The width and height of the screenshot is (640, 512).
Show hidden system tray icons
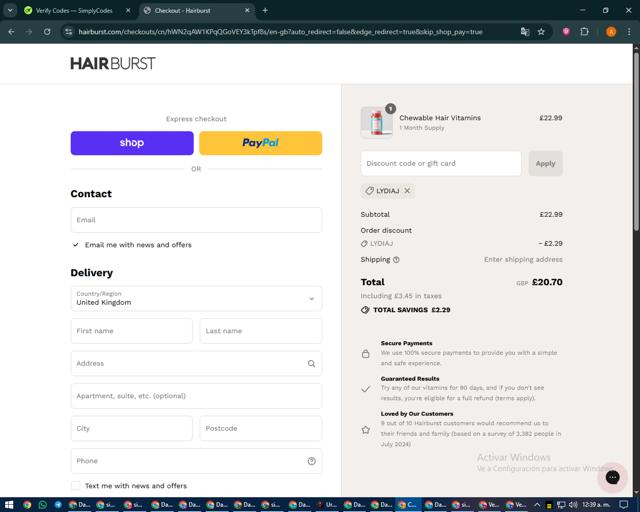(537, 505)
